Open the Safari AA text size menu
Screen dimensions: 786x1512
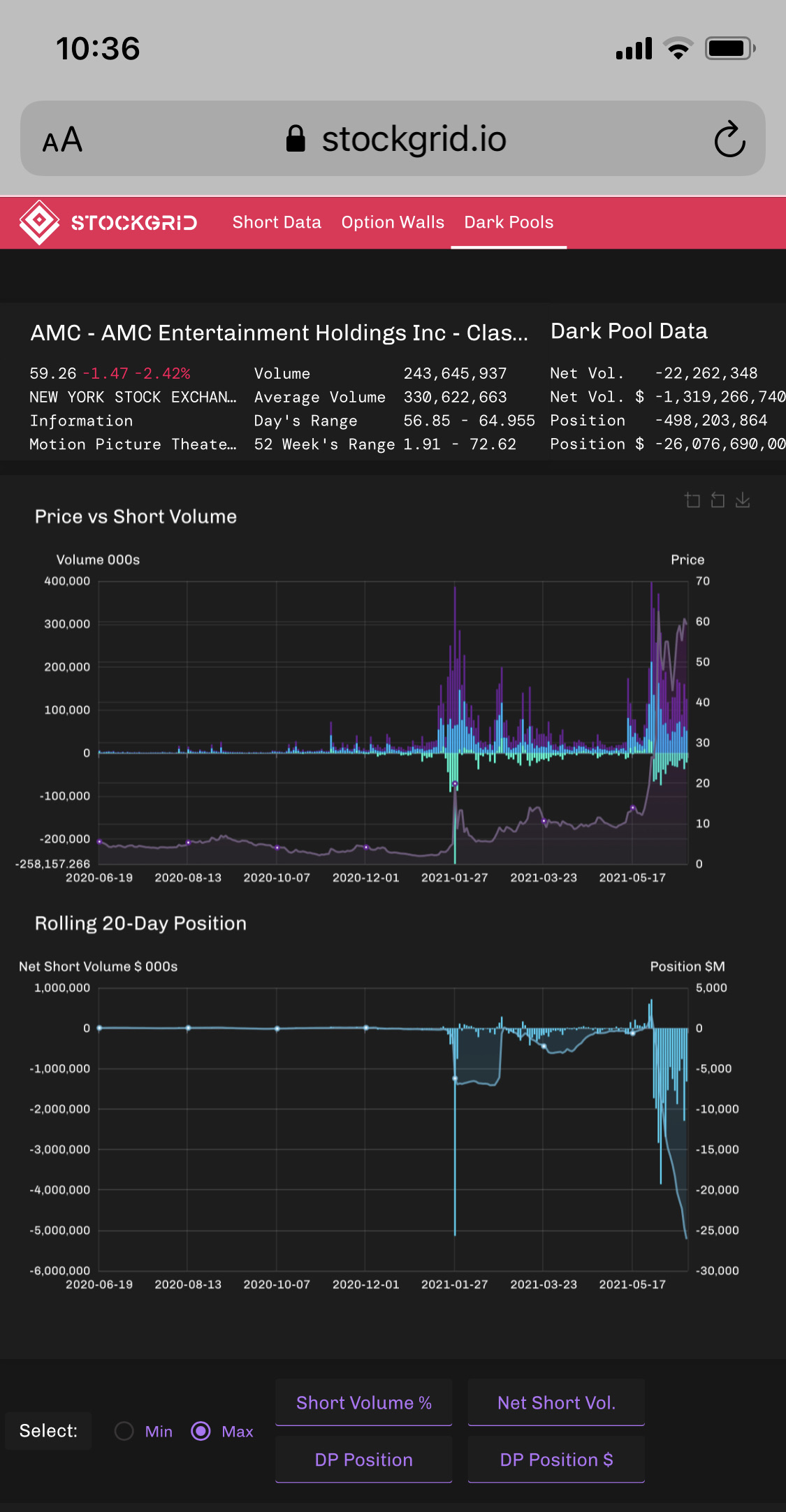62,140
